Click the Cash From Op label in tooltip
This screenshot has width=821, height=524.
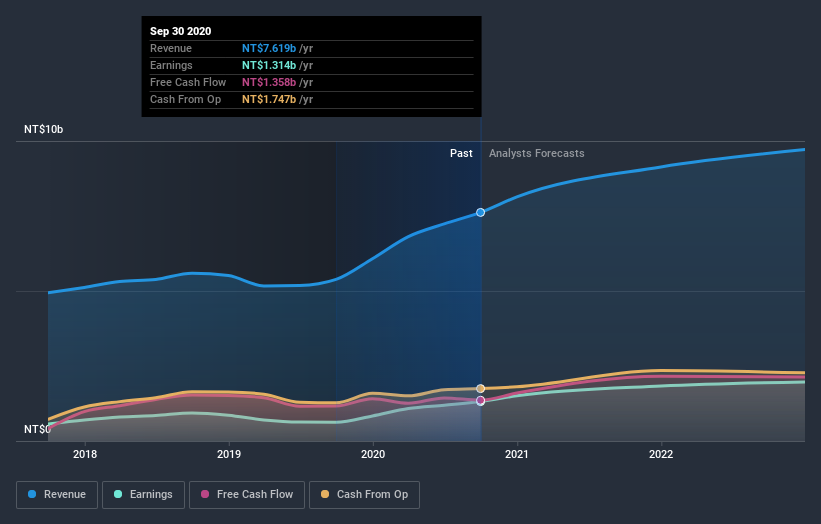point(185,99)
